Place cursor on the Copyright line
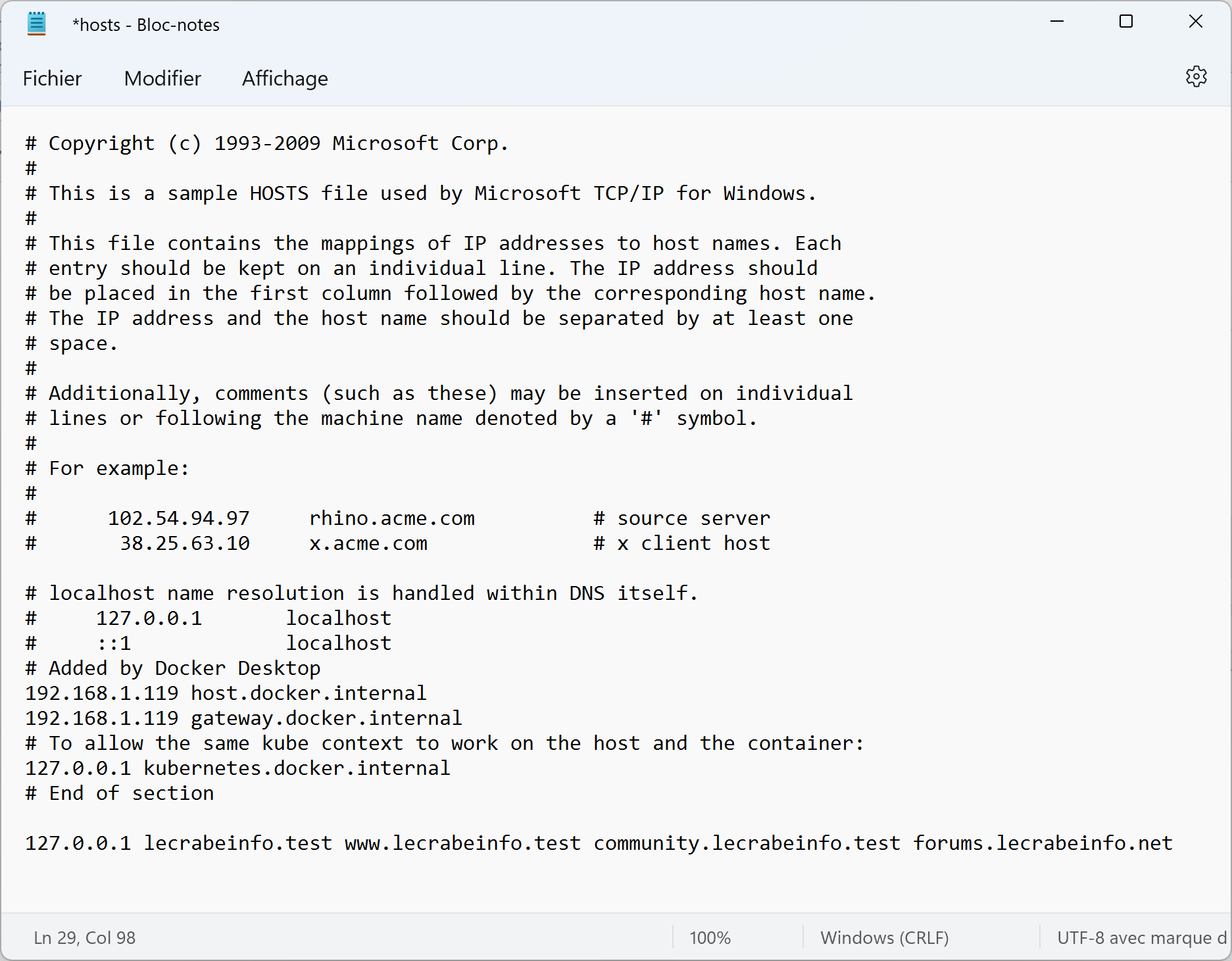1232x961 pixels. coord(267,143)
